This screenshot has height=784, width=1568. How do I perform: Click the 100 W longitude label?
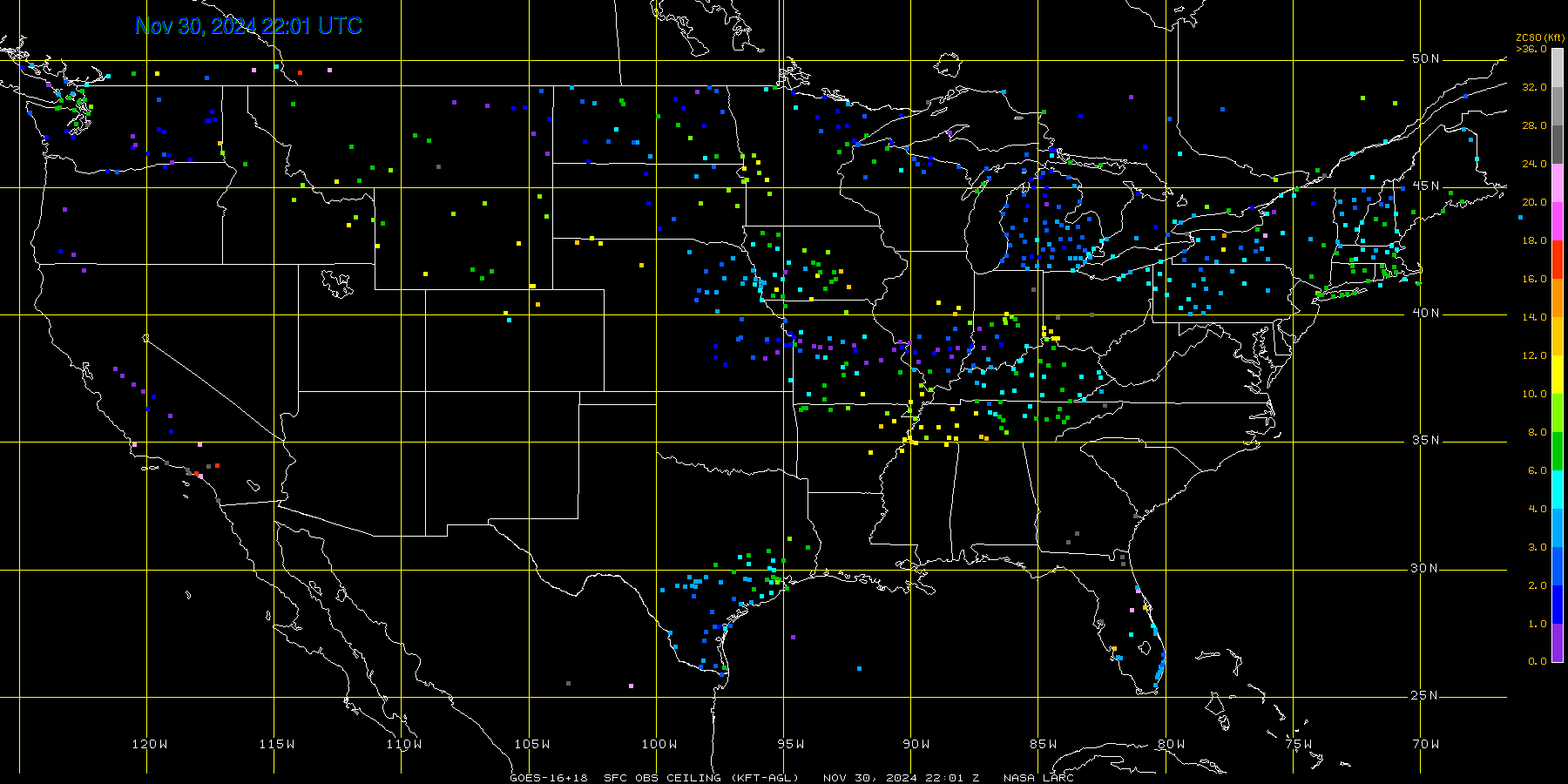pos(659,744)
